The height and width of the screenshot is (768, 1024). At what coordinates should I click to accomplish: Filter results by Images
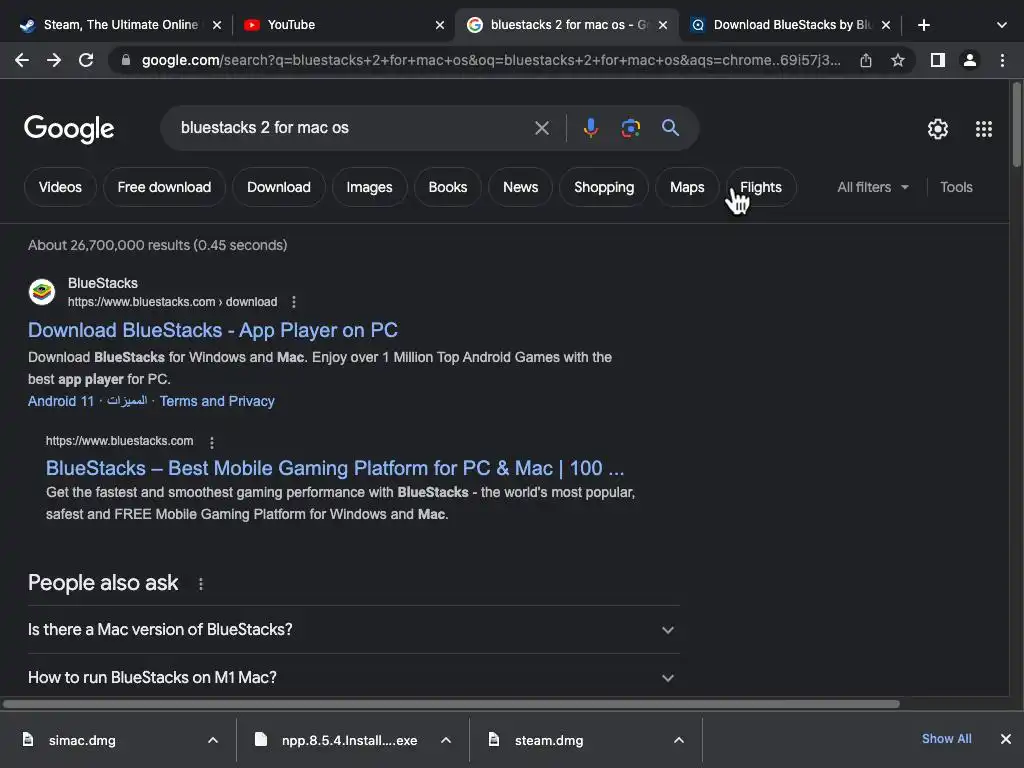[x=369, y=187]
